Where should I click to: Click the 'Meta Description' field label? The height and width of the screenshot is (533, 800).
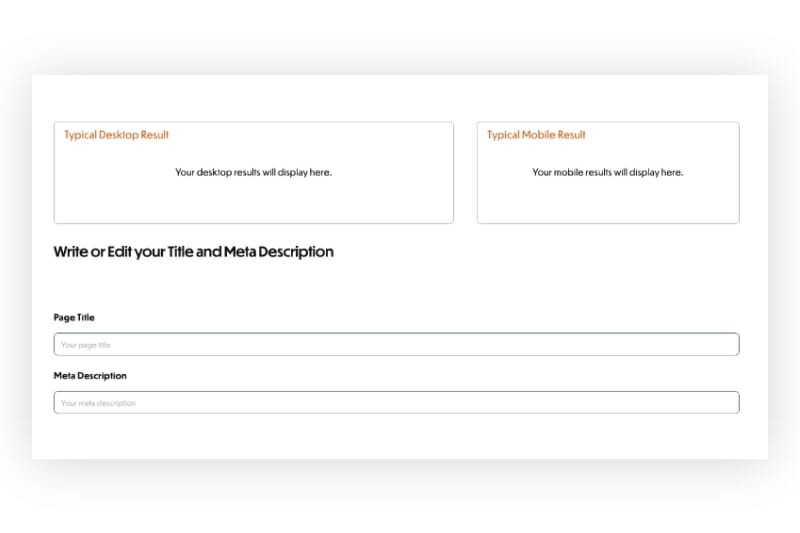tap(90, 376)
